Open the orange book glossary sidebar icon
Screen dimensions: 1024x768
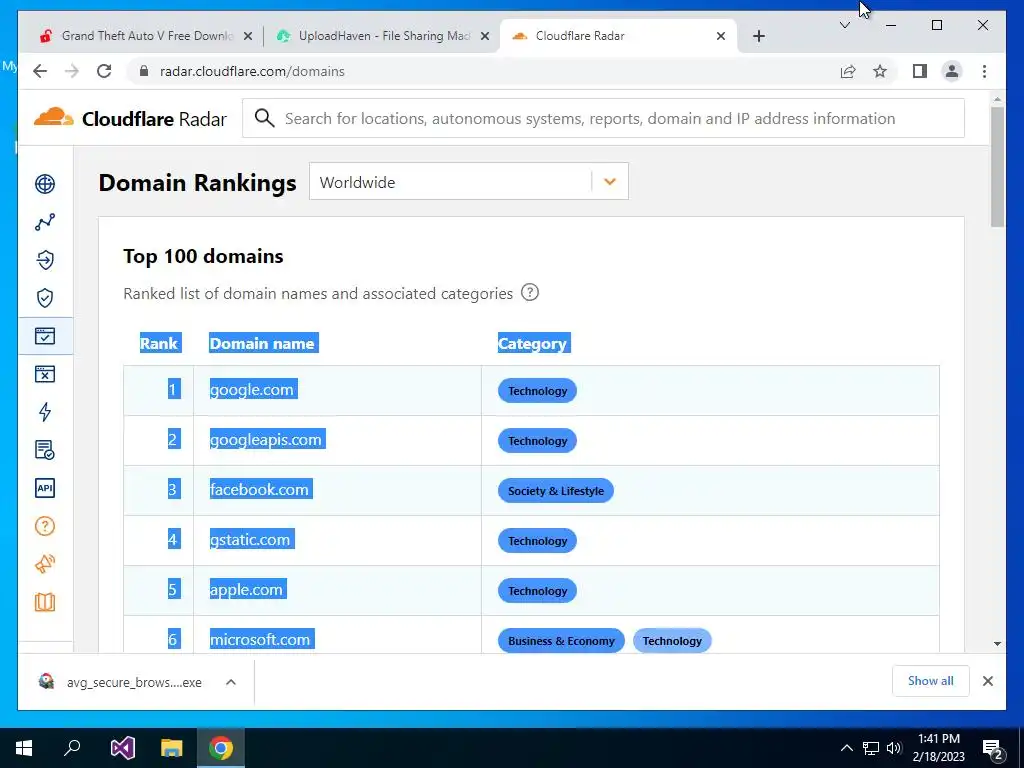[45, 601]
